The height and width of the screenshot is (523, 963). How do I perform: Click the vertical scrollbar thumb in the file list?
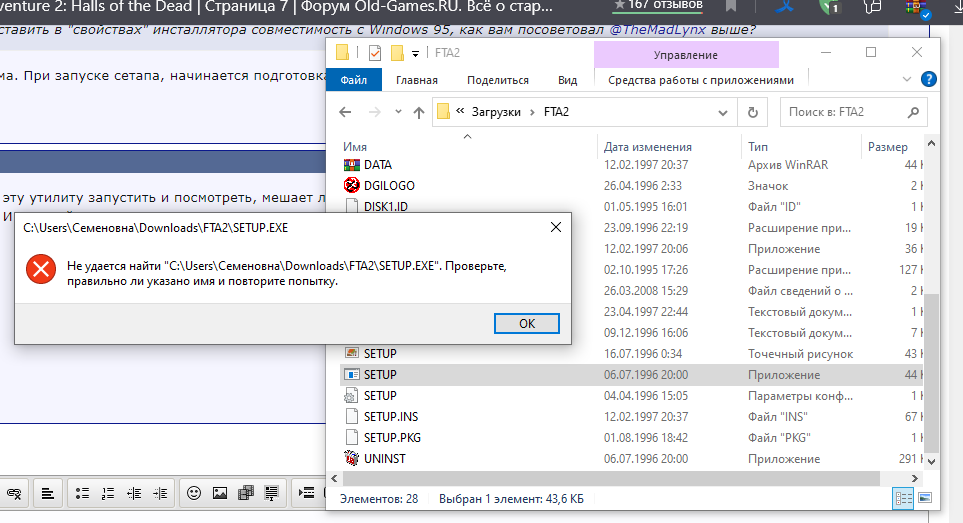(932, 373)
